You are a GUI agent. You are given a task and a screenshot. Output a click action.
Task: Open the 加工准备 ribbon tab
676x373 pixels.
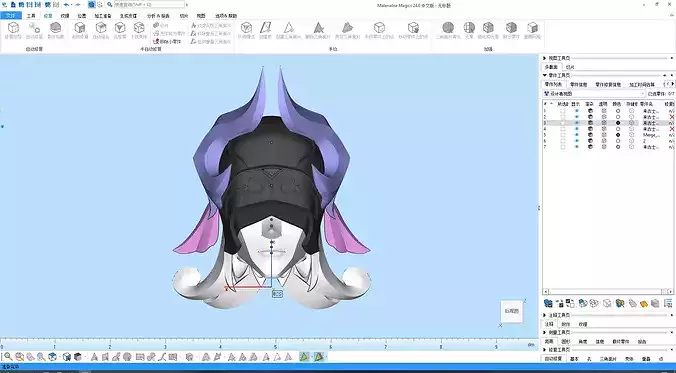point(103,16)
